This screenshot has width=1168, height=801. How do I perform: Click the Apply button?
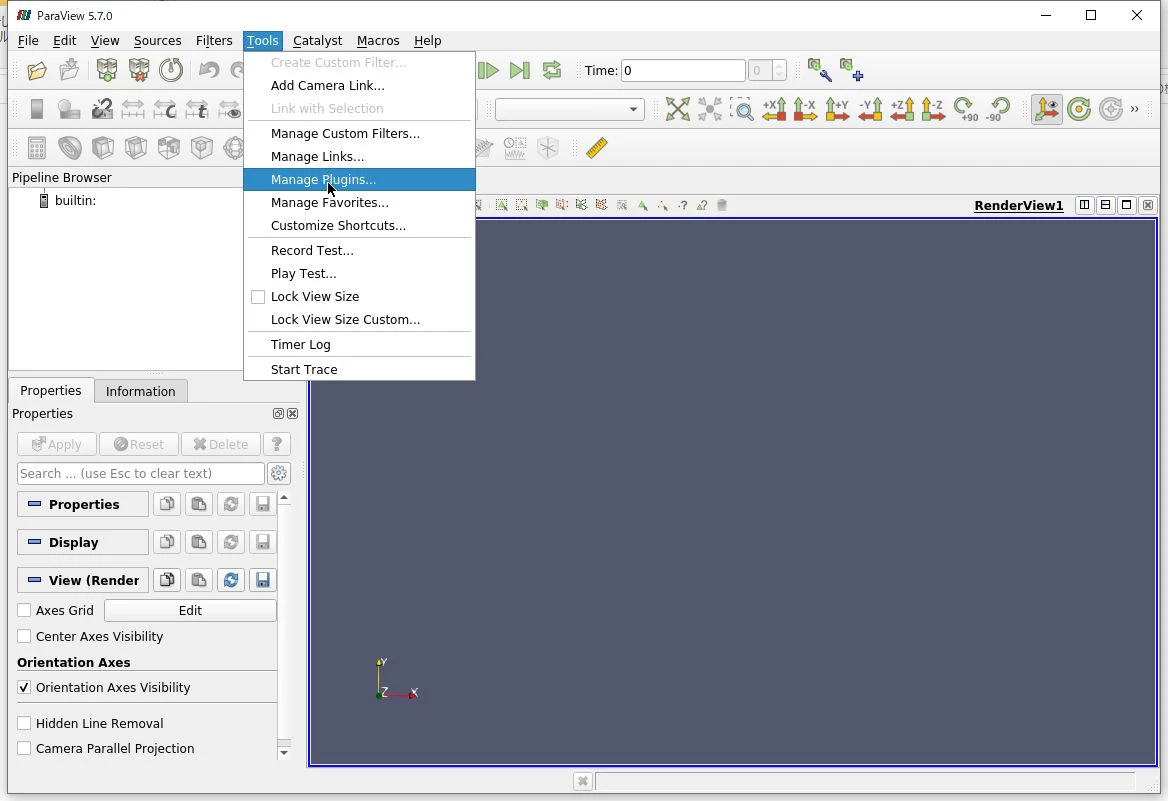point(57,445)
